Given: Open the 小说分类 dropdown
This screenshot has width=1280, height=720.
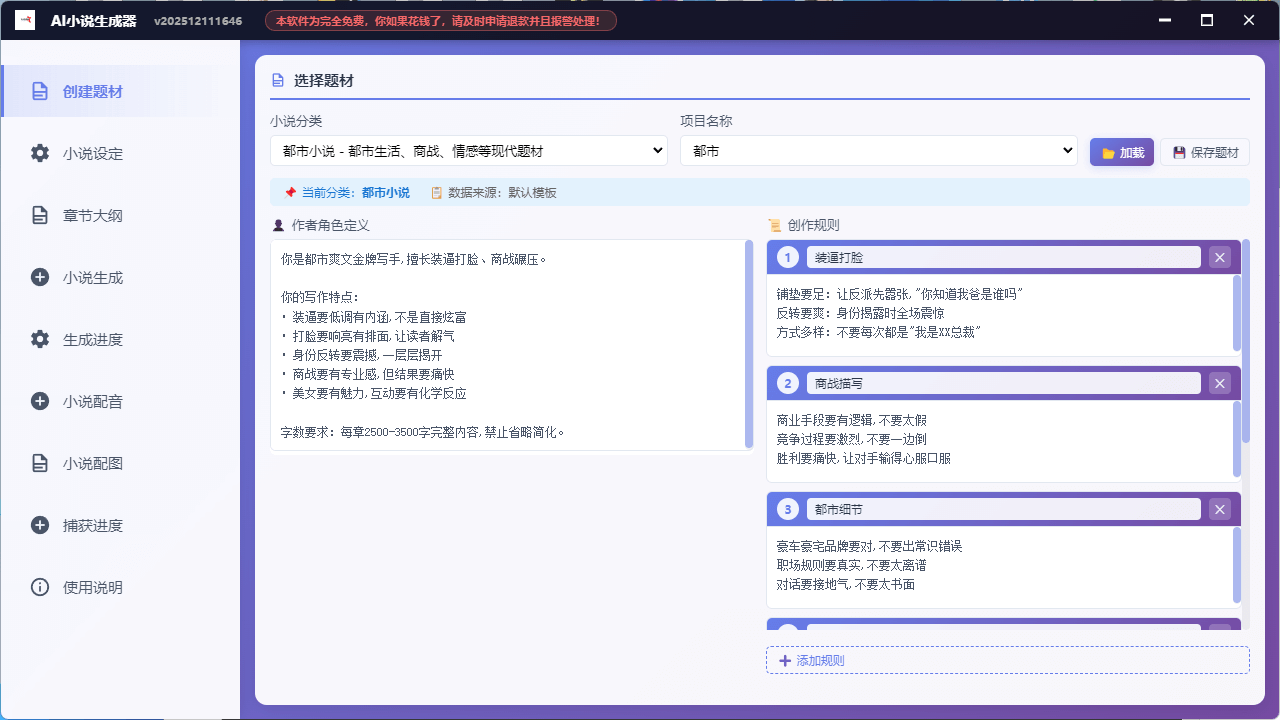Looking at the screenshot, I should (468, 150).
